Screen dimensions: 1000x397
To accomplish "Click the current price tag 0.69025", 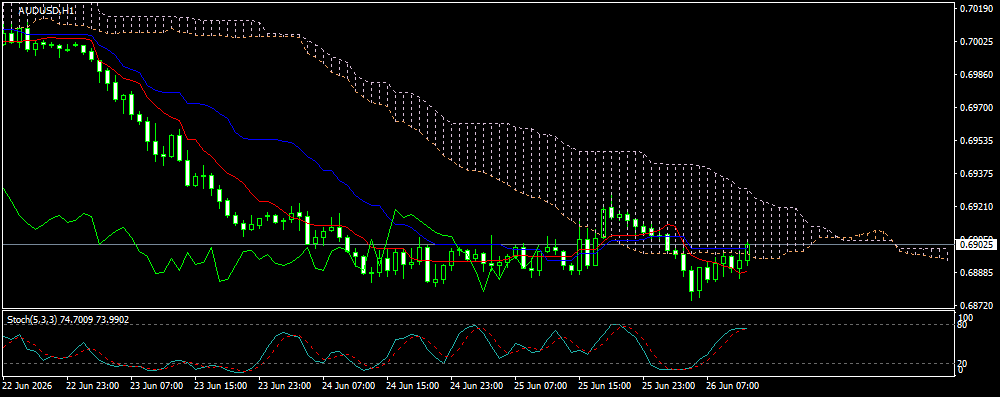I will (x=976, y=244).
